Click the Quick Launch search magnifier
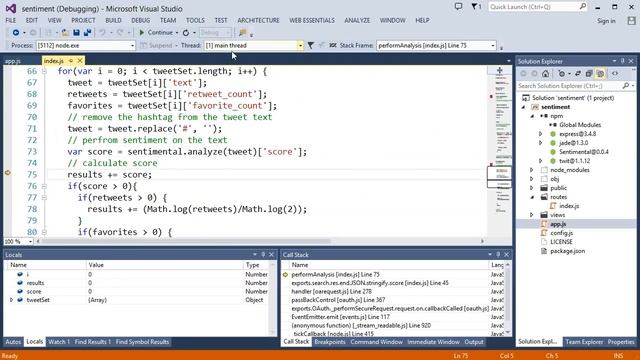Screen dimensions: 640x360 click(582, 7)
